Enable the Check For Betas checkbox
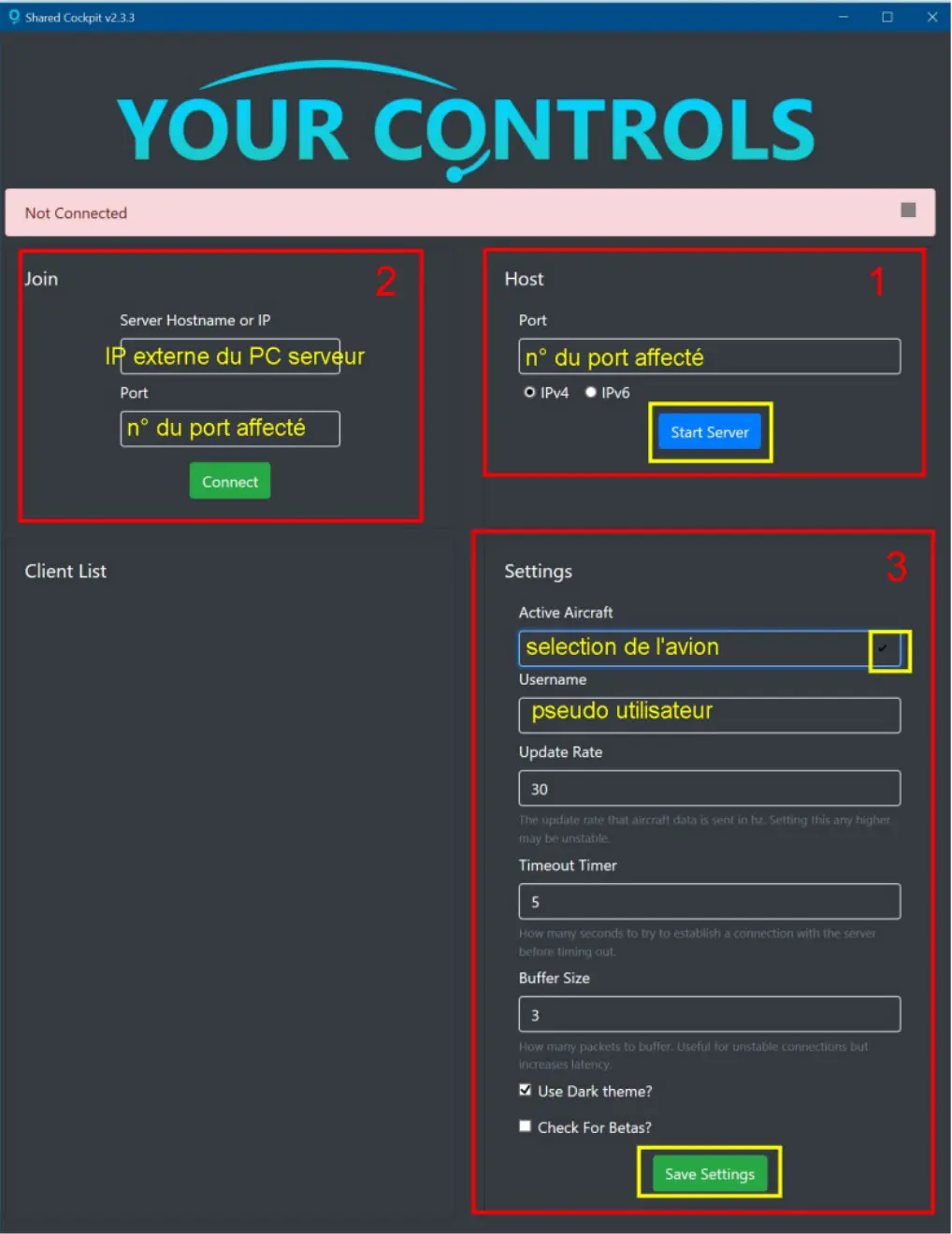Image resolution: width=952 pixels, height=1234 pixels. tap(526, 1126)
